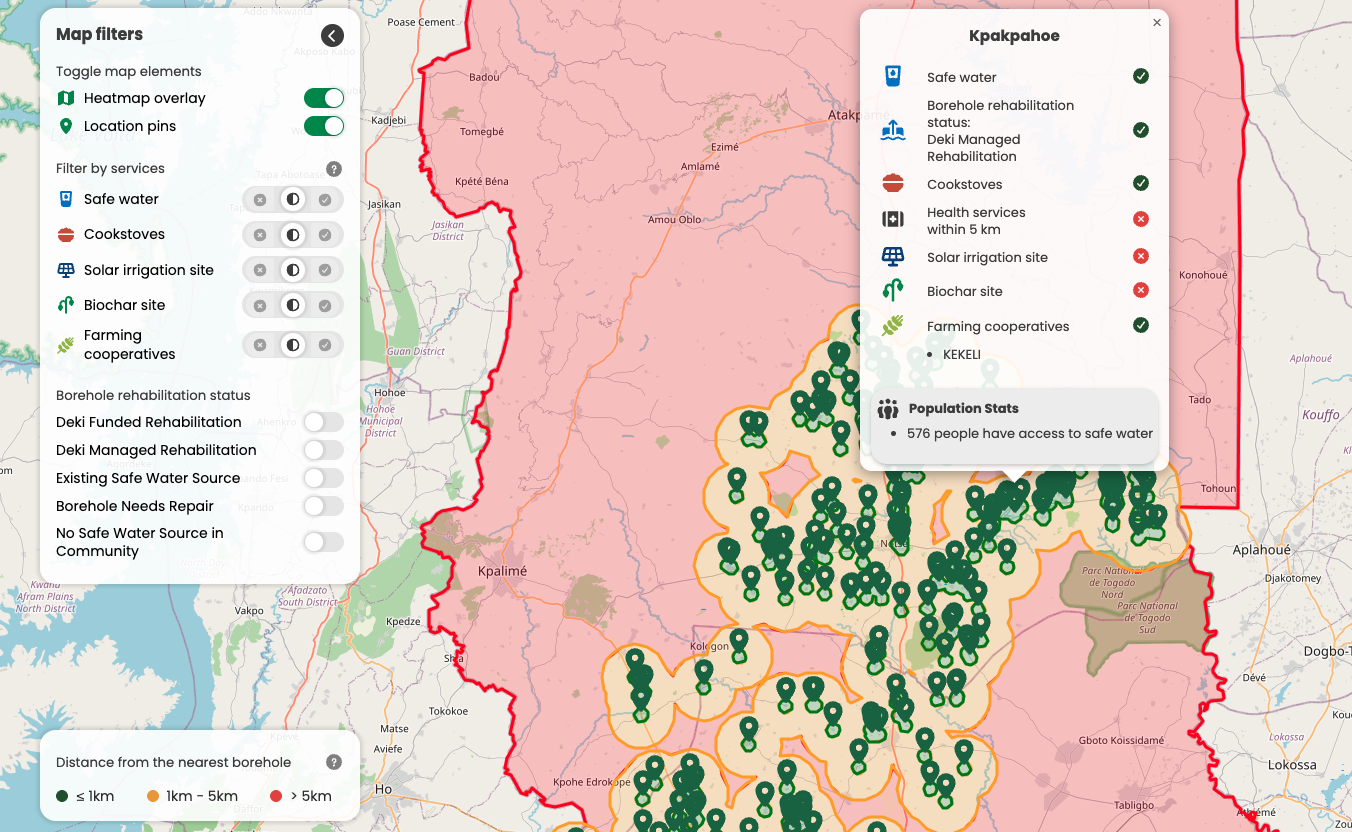Require Biochar site with the check option
The height and width of the screenshot is (832, 1352).
point(325,305)
